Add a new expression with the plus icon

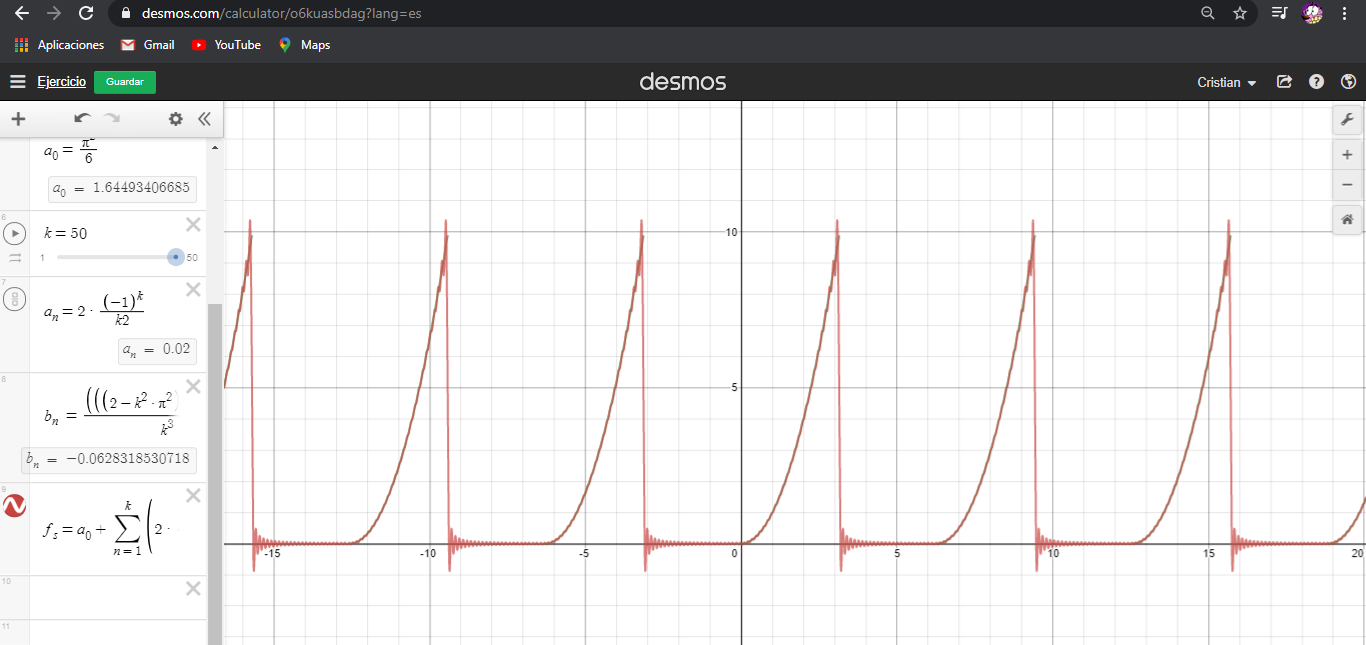[18, 119]
